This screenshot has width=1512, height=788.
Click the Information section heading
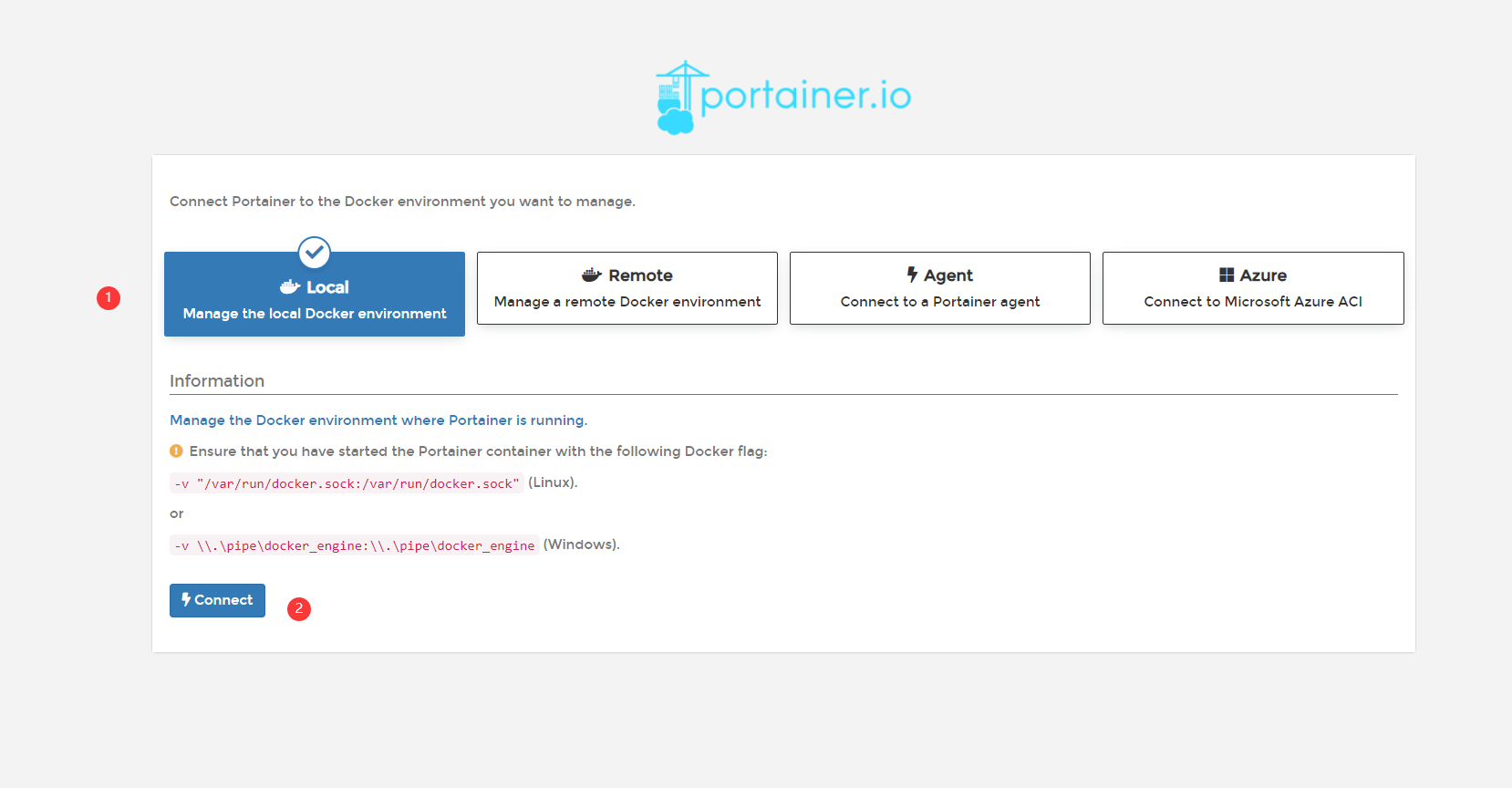217,381
